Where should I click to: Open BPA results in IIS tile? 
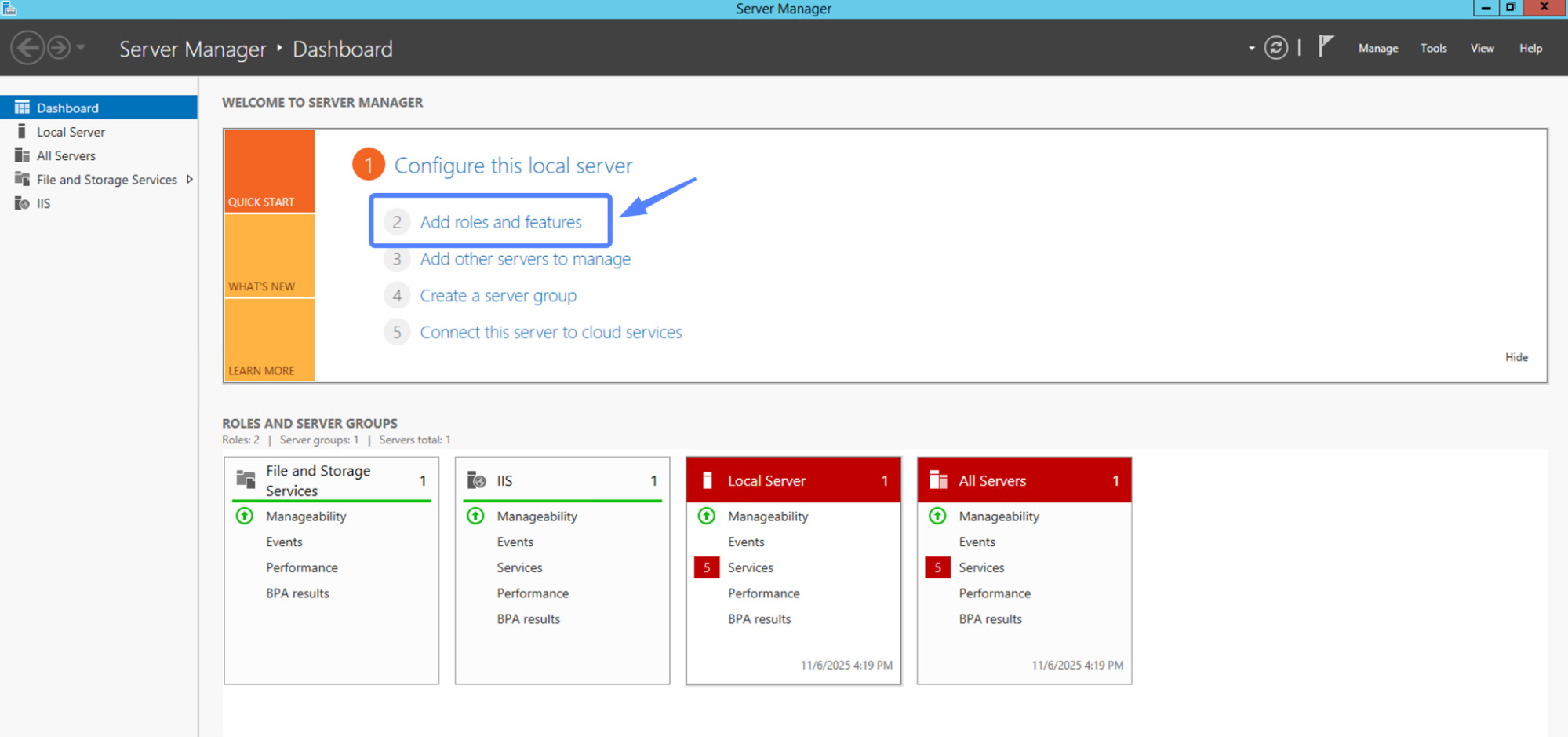coord(528,619)
